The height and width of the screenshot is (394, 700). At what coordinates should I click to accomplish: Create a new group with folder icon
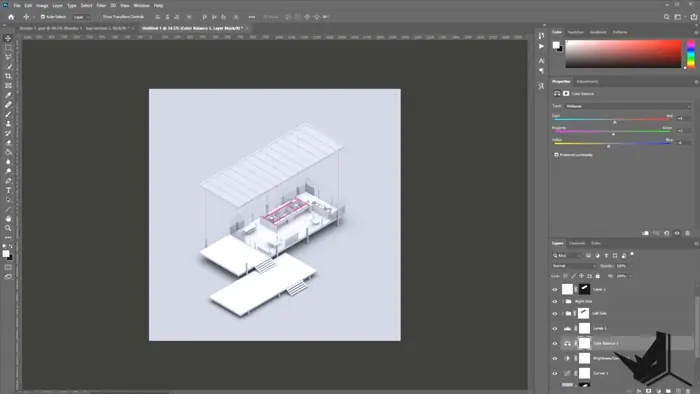pos(668,391)
